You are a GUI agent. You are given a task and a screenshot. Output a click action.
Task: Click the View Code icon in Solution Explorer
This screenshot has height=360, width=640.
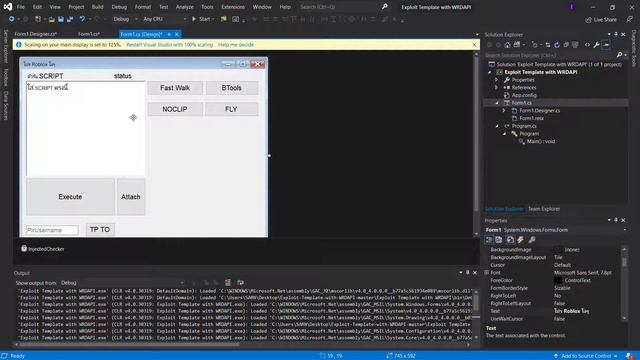(587, 45)
